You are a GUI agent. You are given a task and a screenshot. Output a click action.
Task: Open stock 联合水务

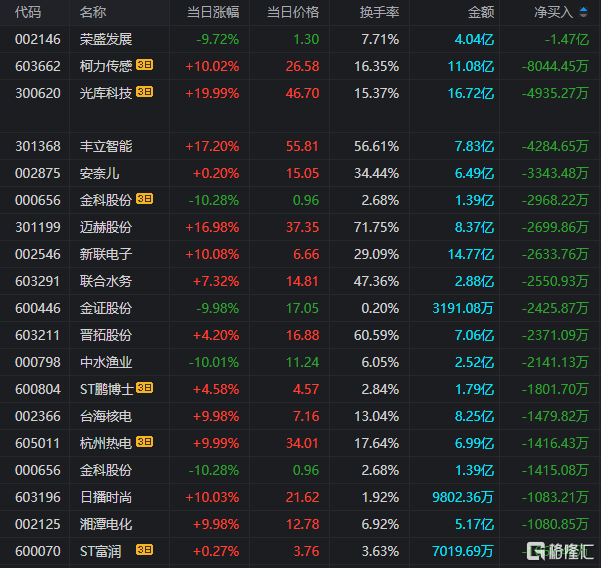106,281
